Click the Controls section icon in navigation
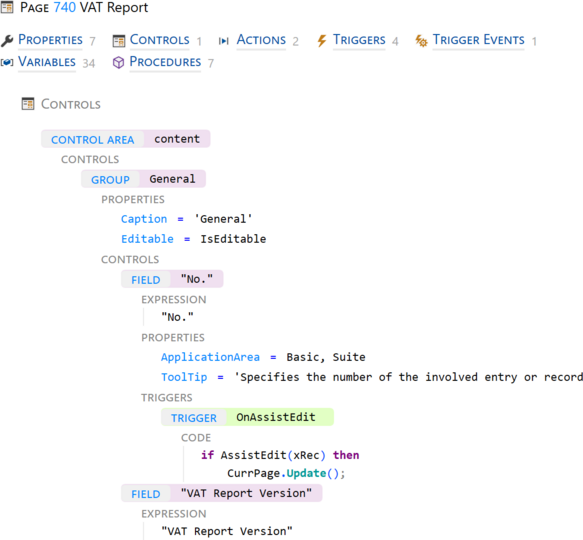 pos(119,41)
